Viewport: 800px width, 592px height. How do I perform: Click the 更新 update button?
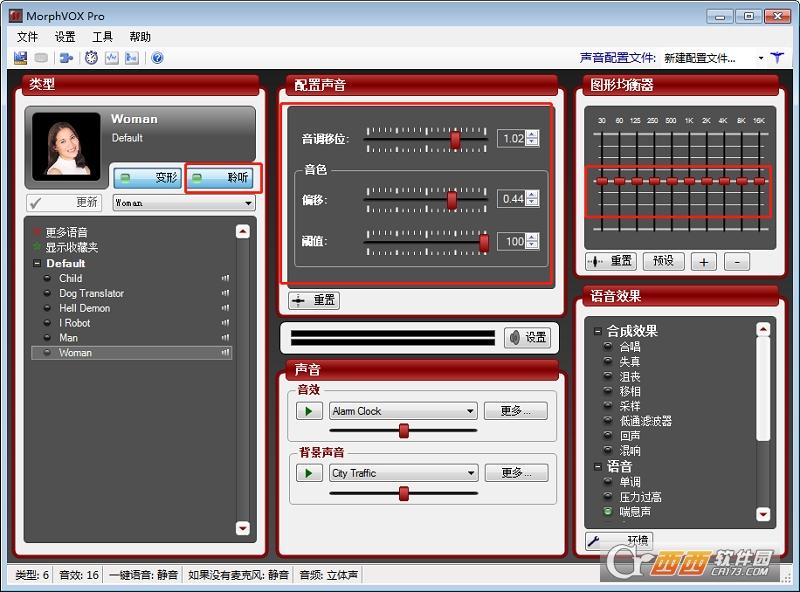click(64, 203)
